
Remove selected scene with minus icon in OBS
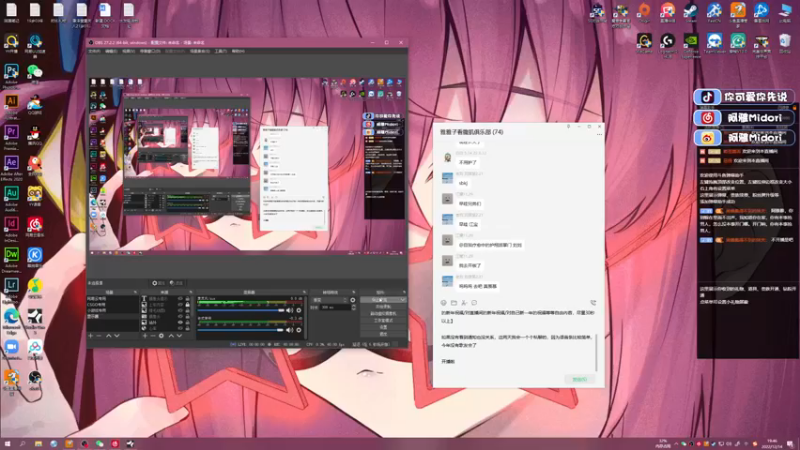98,336
